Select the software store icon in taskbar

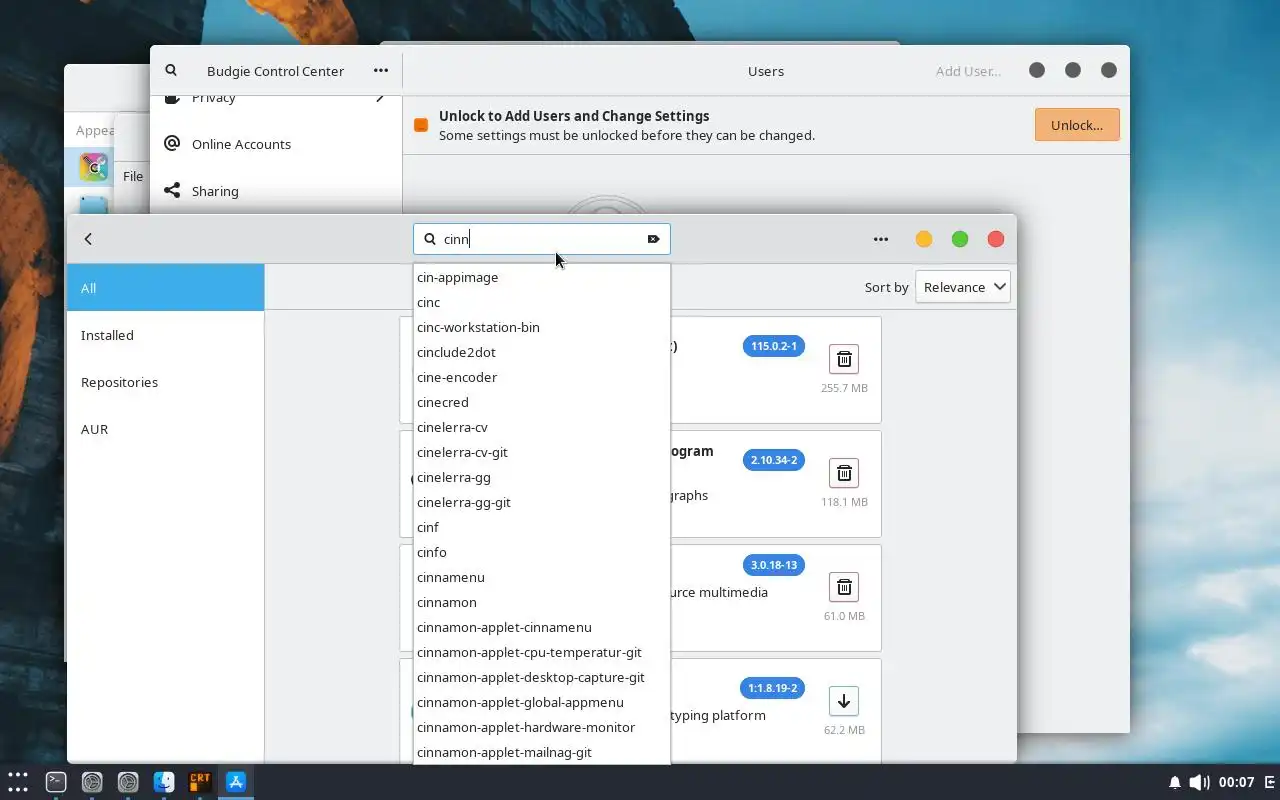click(236, 782)
